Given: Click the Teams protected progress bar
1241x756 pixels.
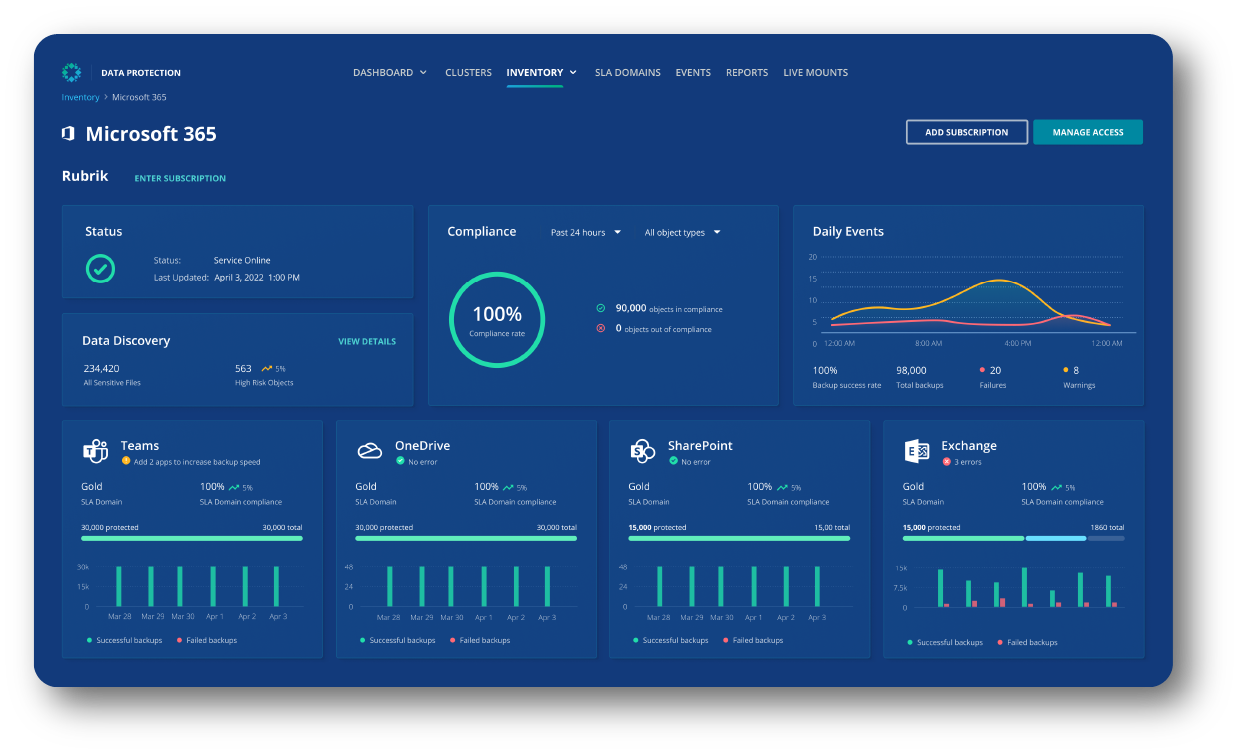Looking at the screenshot, I should point(192,538).
